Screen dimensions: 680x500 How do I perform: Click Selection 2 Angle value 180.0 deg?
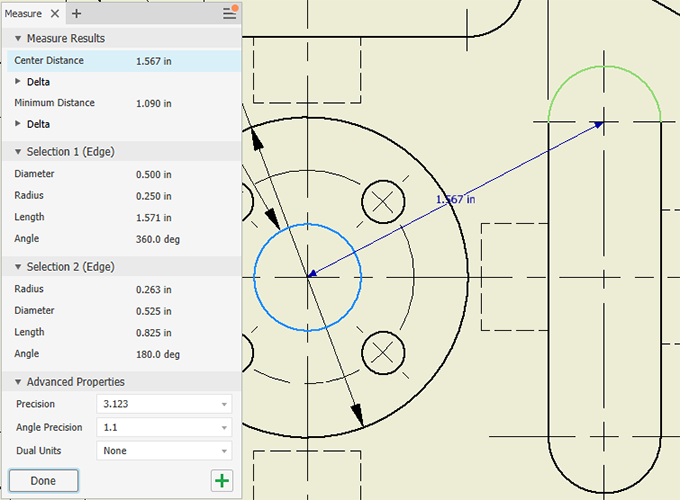157,355
